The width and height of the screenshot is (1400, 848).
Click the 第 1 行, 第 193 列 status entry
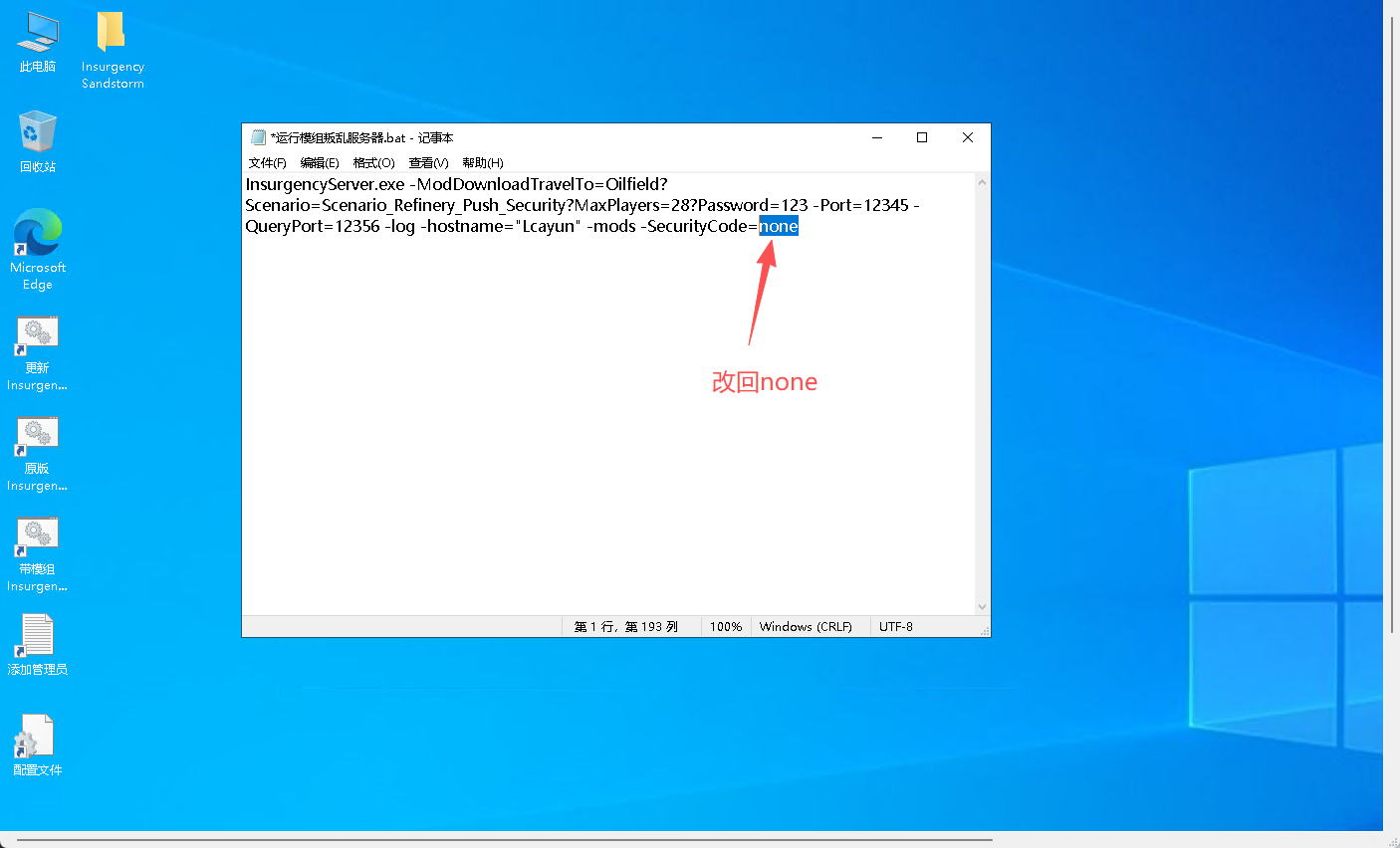[x=626, y=627]
